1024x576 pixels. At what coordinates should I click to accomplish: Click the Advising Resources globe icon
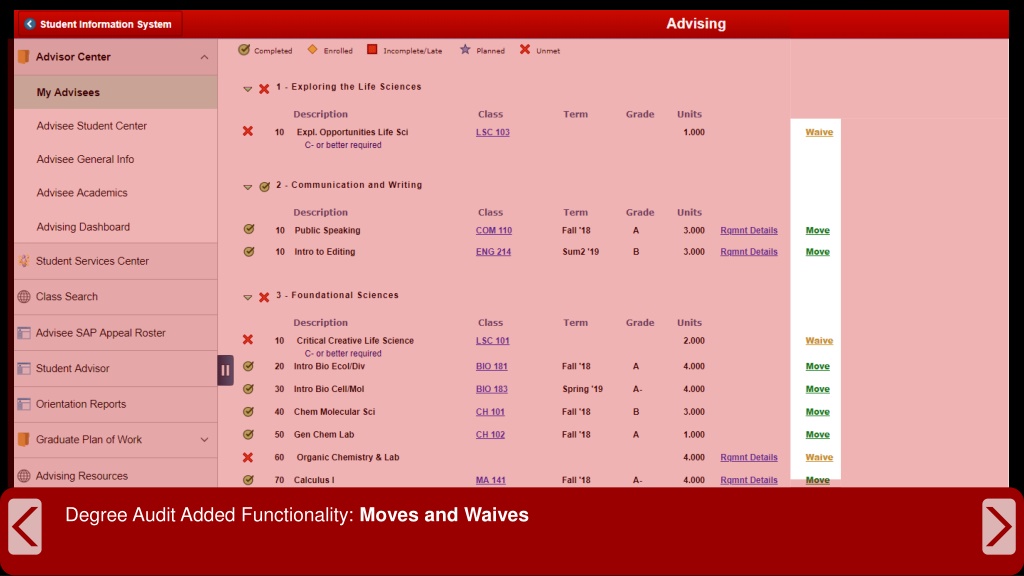pyautogui.click(x=24, y=476)
